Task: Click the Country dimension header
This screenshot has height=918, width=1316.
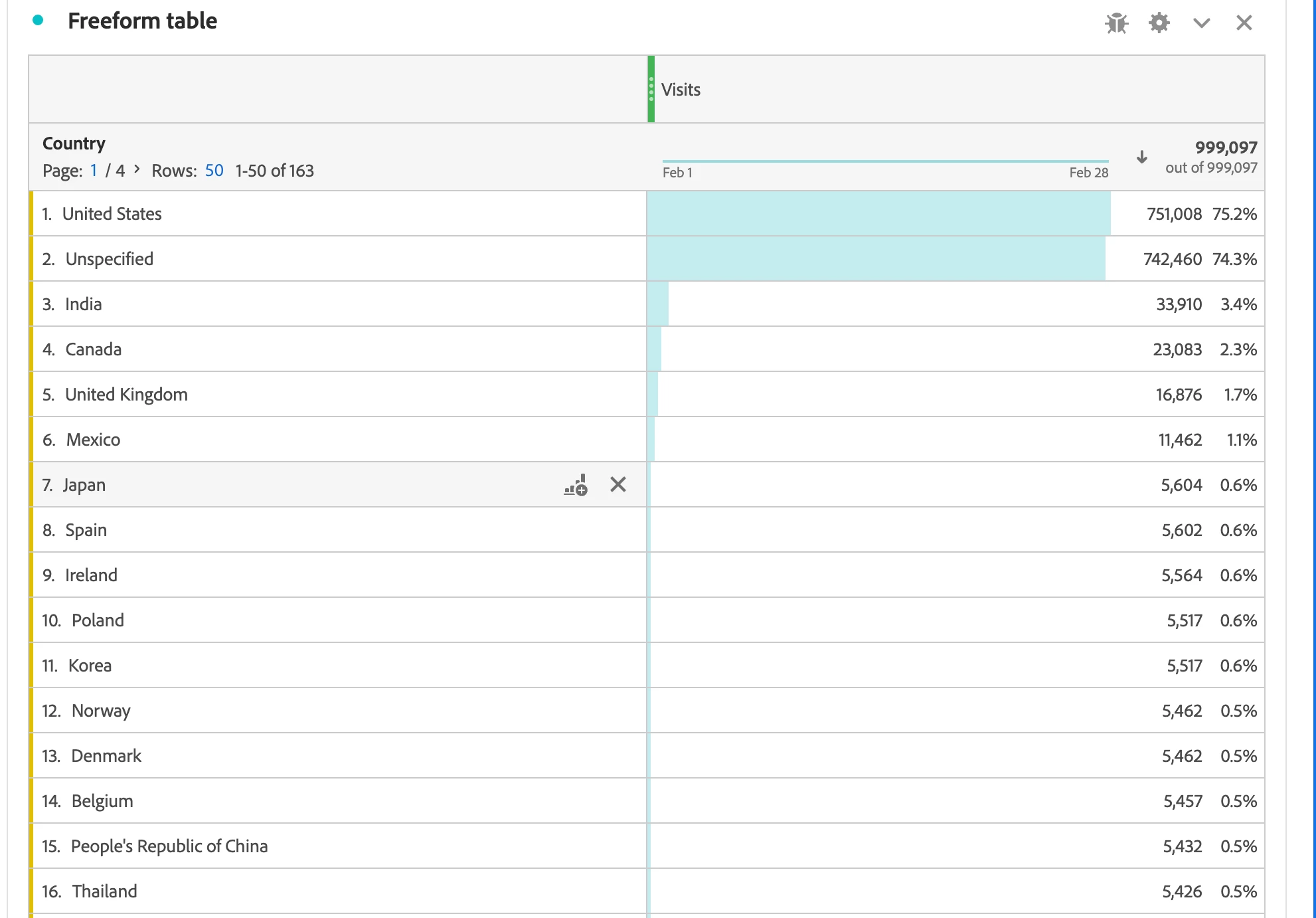Action: 74,143
